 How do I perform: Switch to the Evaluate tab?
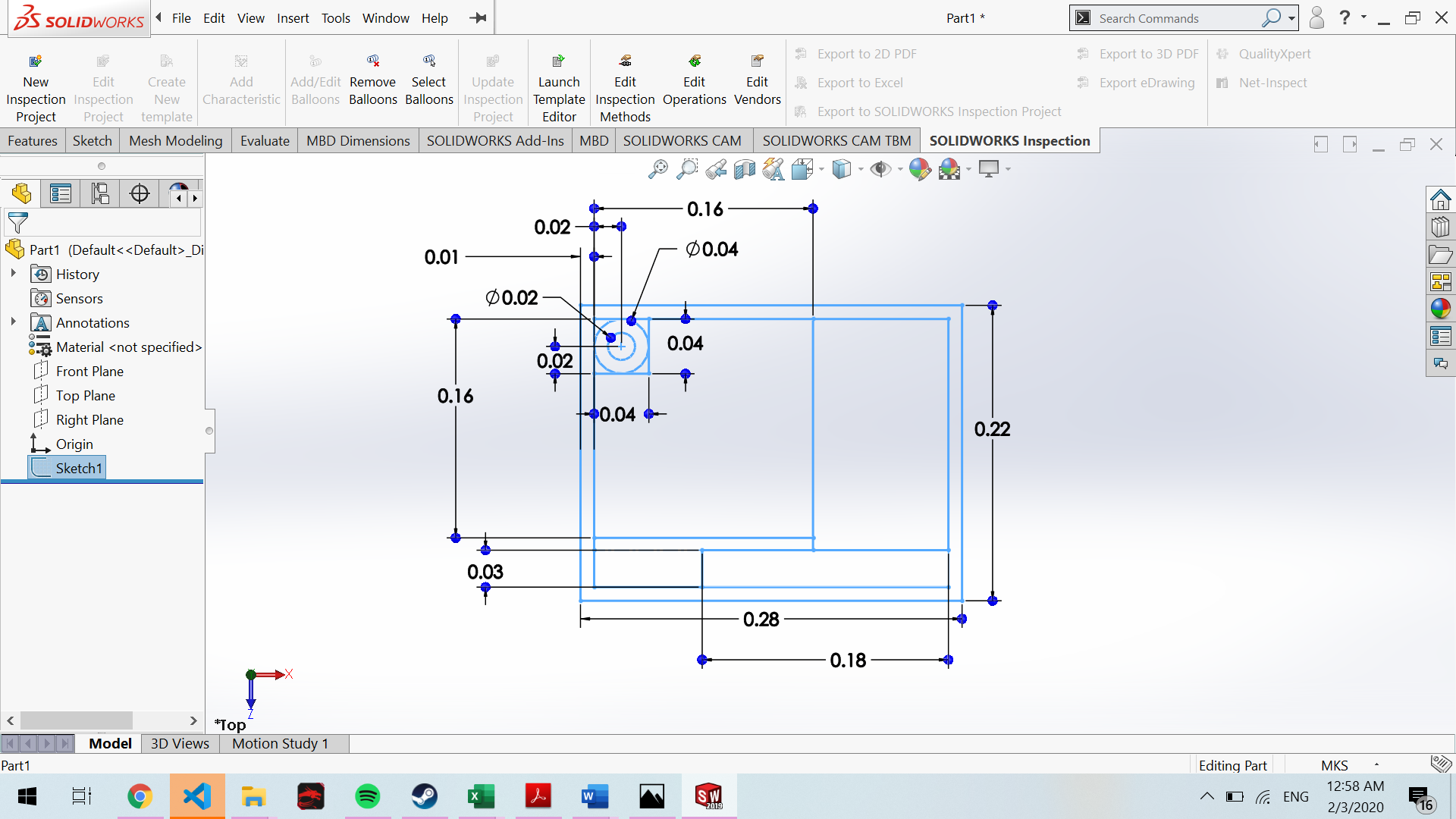click(265, 141)
